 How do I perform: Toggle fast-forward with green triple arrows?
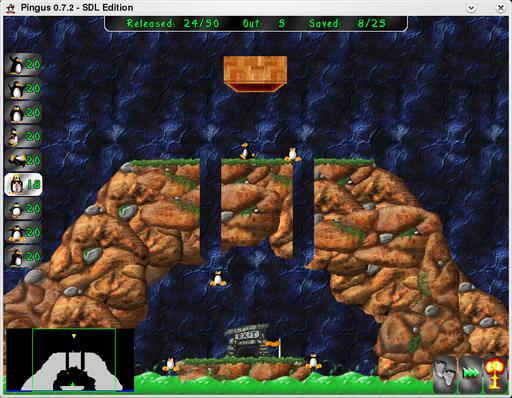coord(470,374)
